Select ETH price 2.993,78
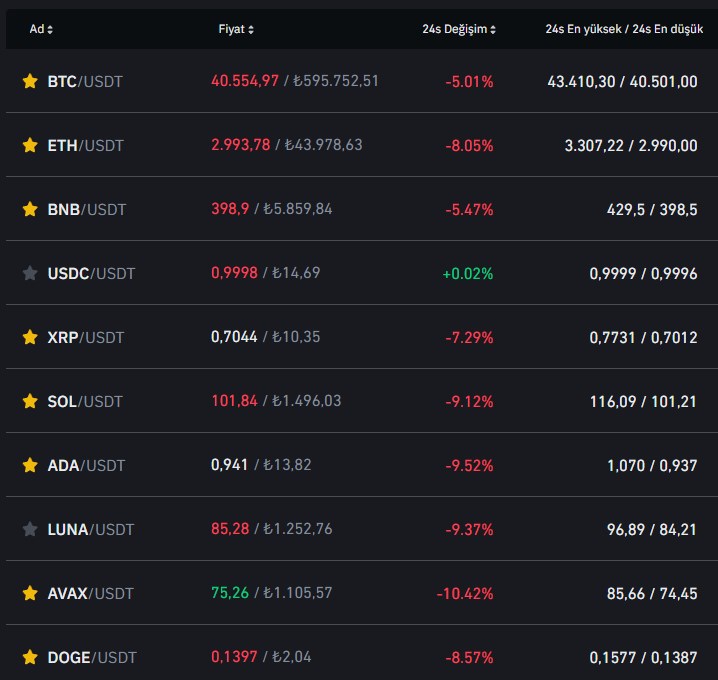 click(241, 145)
